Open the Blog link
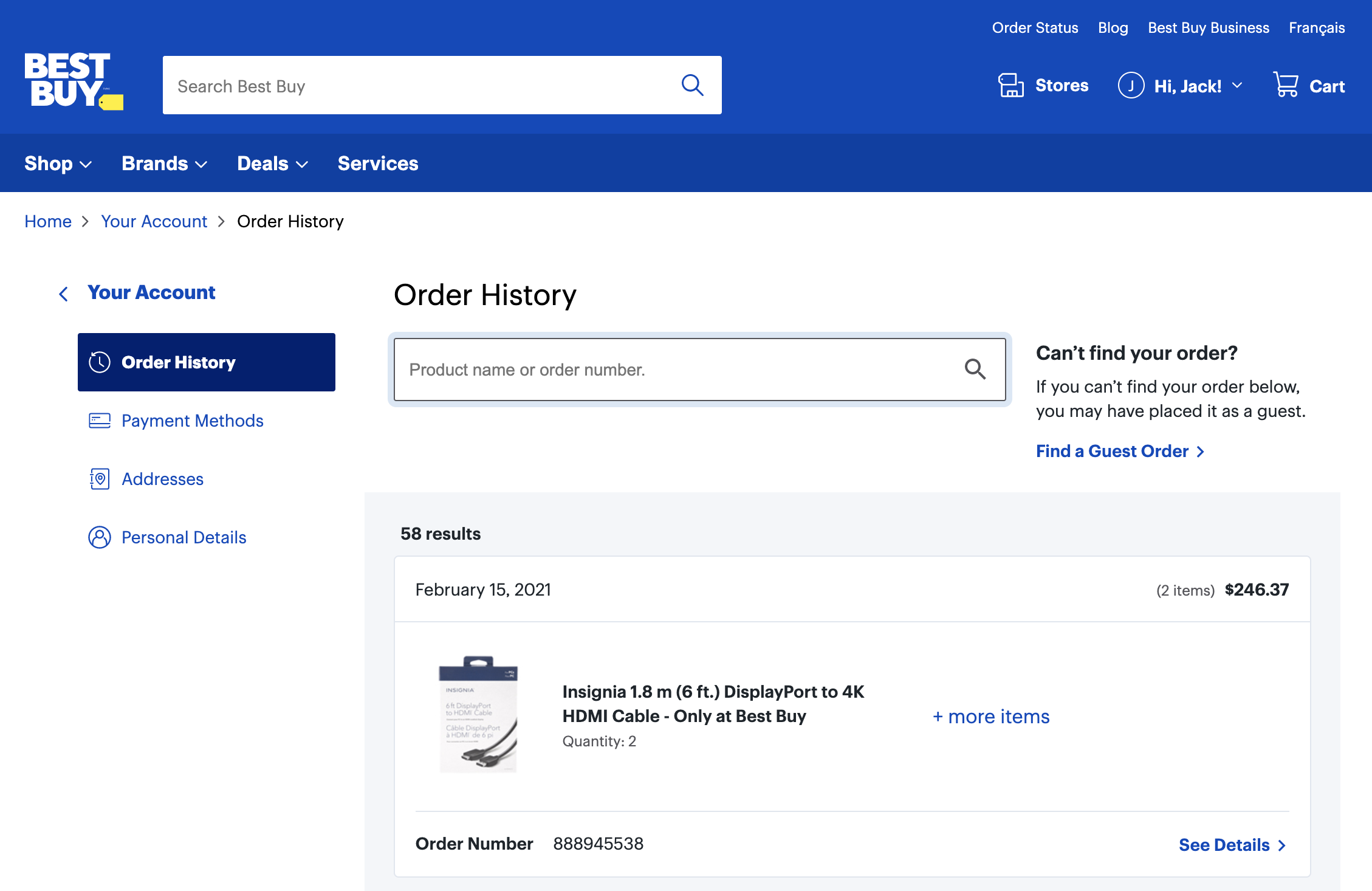 tap(1113, 28)
